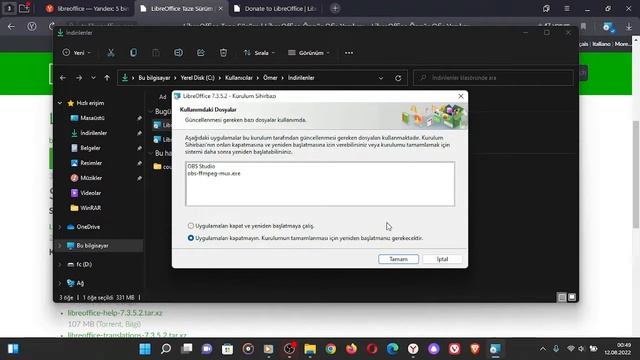Open Belgeler in the sidebar
The width and height of the screenshot is (640, 360).
click(90, 148)
